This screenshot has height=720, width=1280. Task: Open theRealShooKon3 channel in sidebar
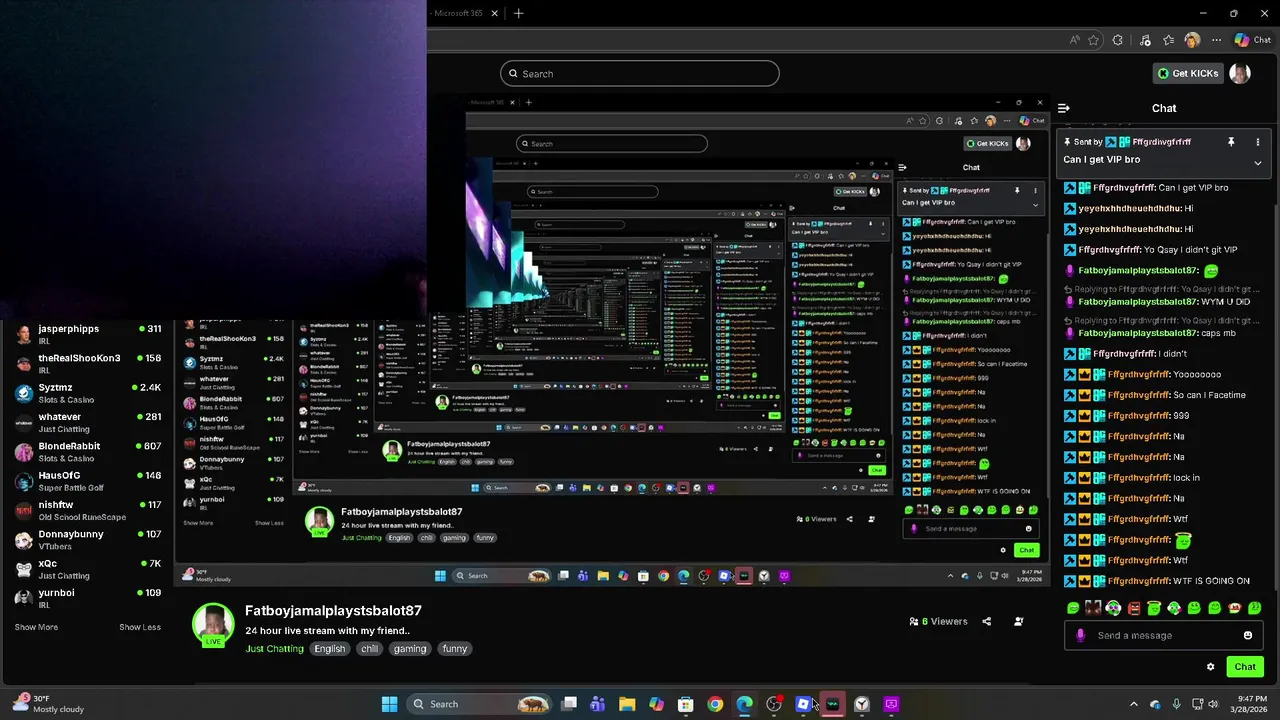pyautogui.click(x=87, y=363)
